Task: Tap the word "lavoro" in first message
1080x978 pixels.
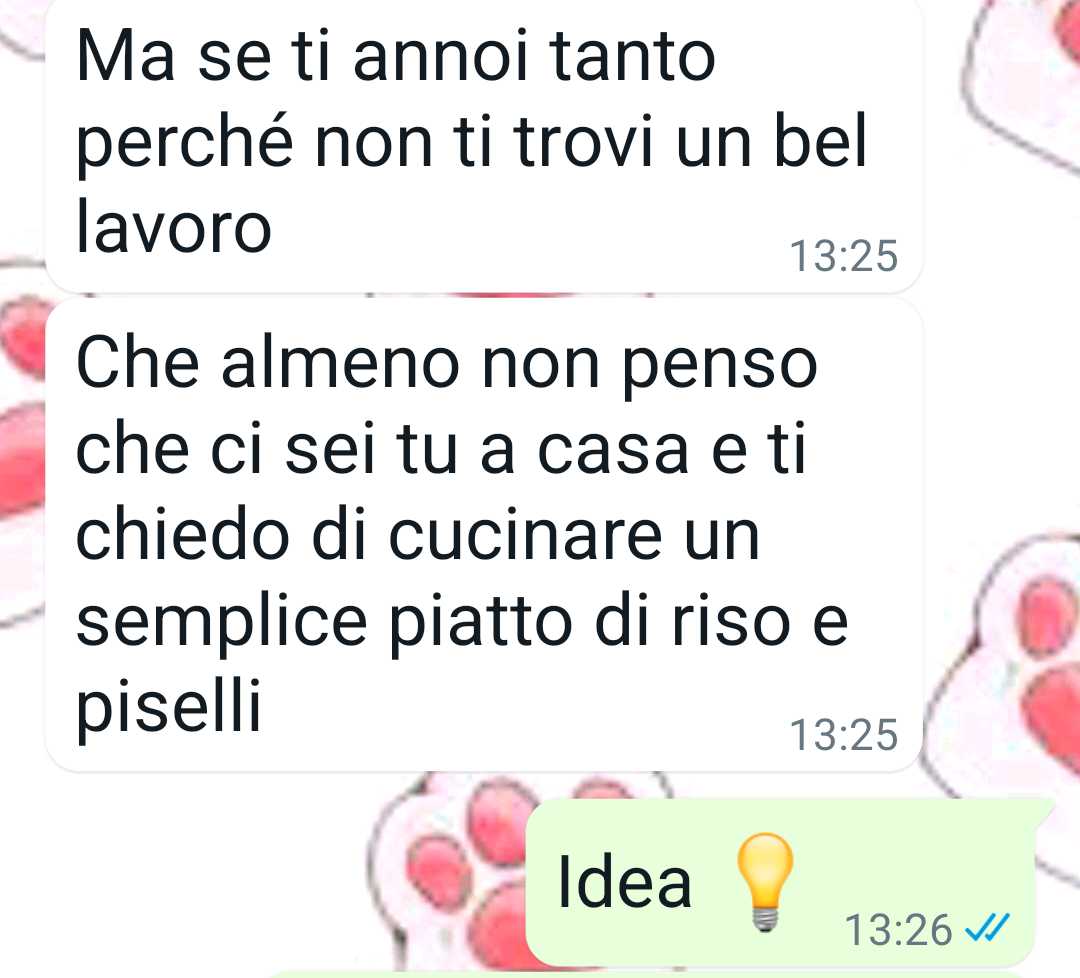Action: click(x=174, y=227)
